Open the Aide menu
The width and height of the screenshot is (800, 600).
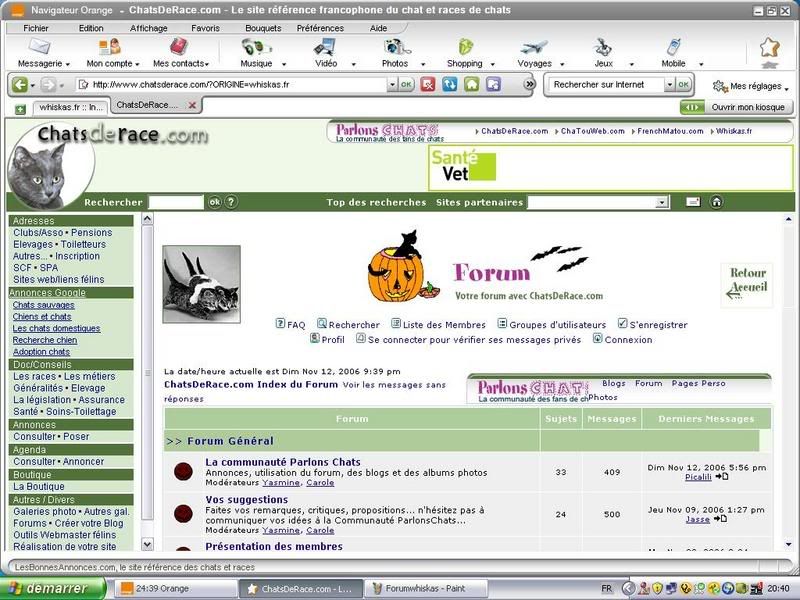point(378,29)
